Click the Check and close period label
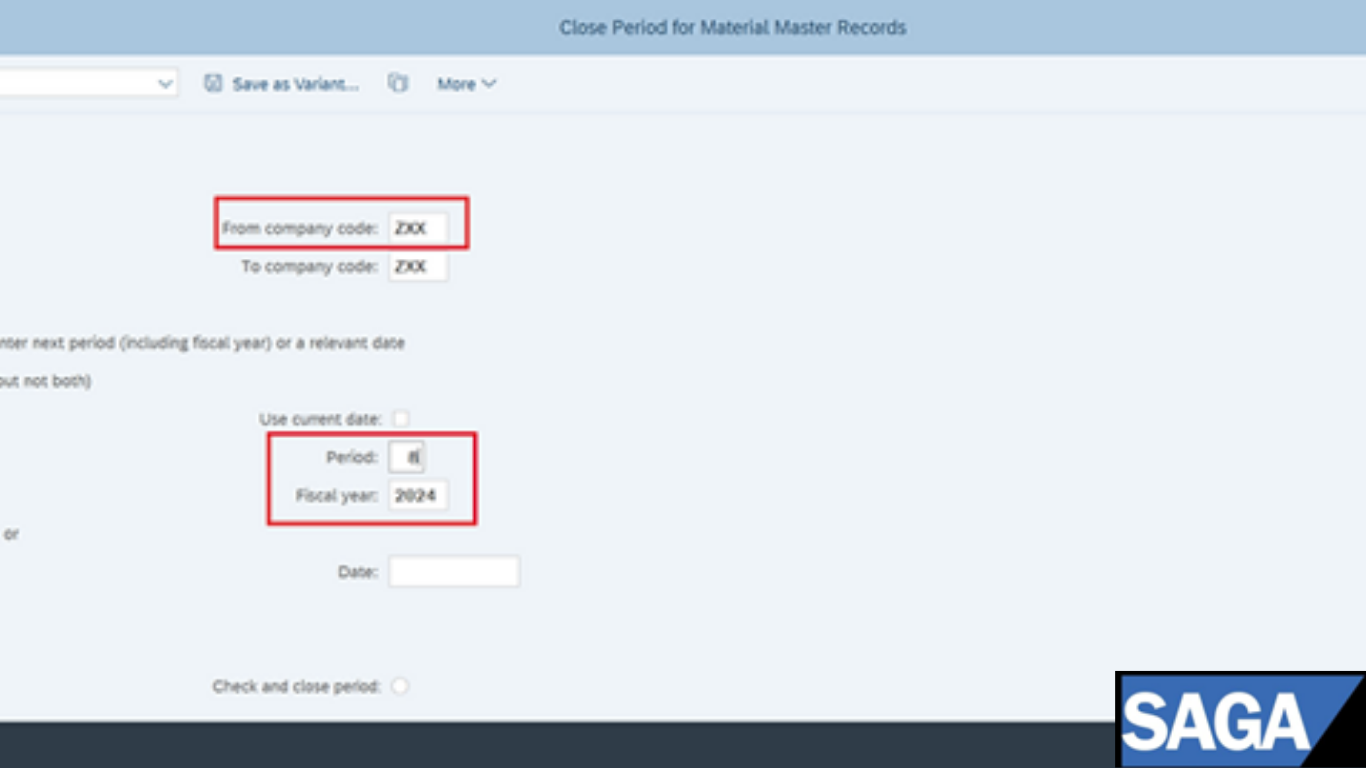The width and height of the screenshot is (1366, 768). tap(296, 686)
